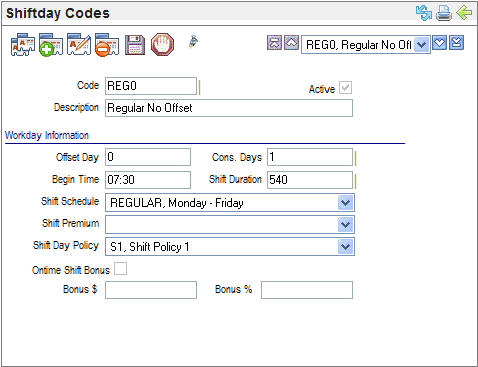Go back using the green arrow
The width and height of the screenshot is (478, 367).
point(464,13)
